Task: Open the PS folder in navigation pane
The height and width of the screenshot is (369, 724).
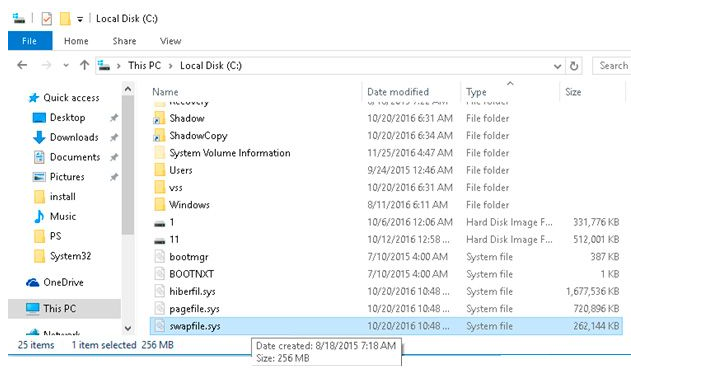Action: [55, 236]
